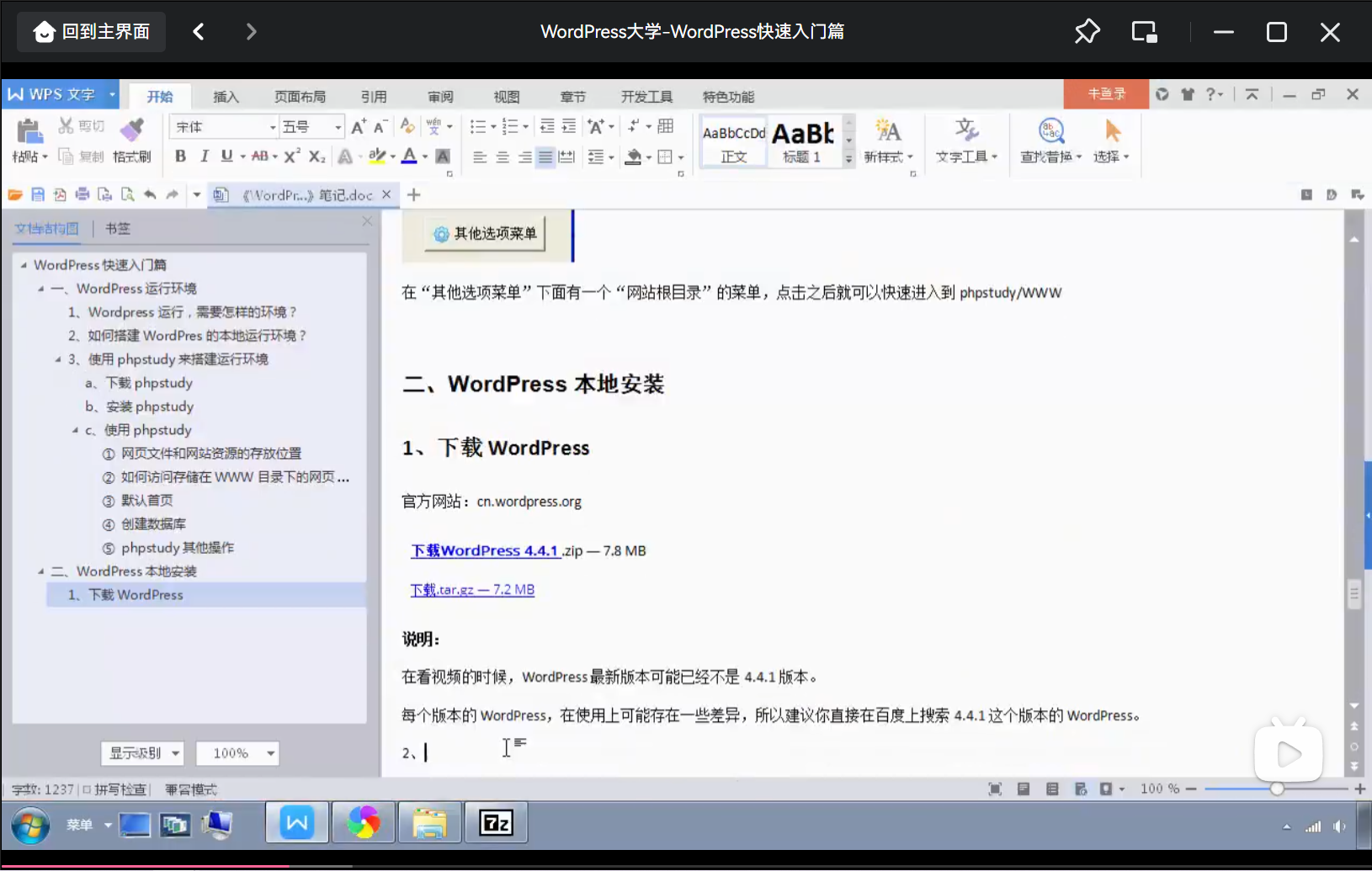The height and width of the screenshot is (871, 1372).
Task: Click the save icon in quick toolbar
Action: click(38, 194)
